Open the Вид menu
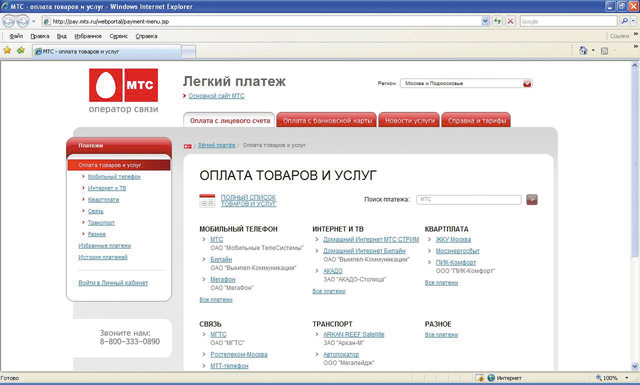The image size is (640, 385). tap(62, 36)
